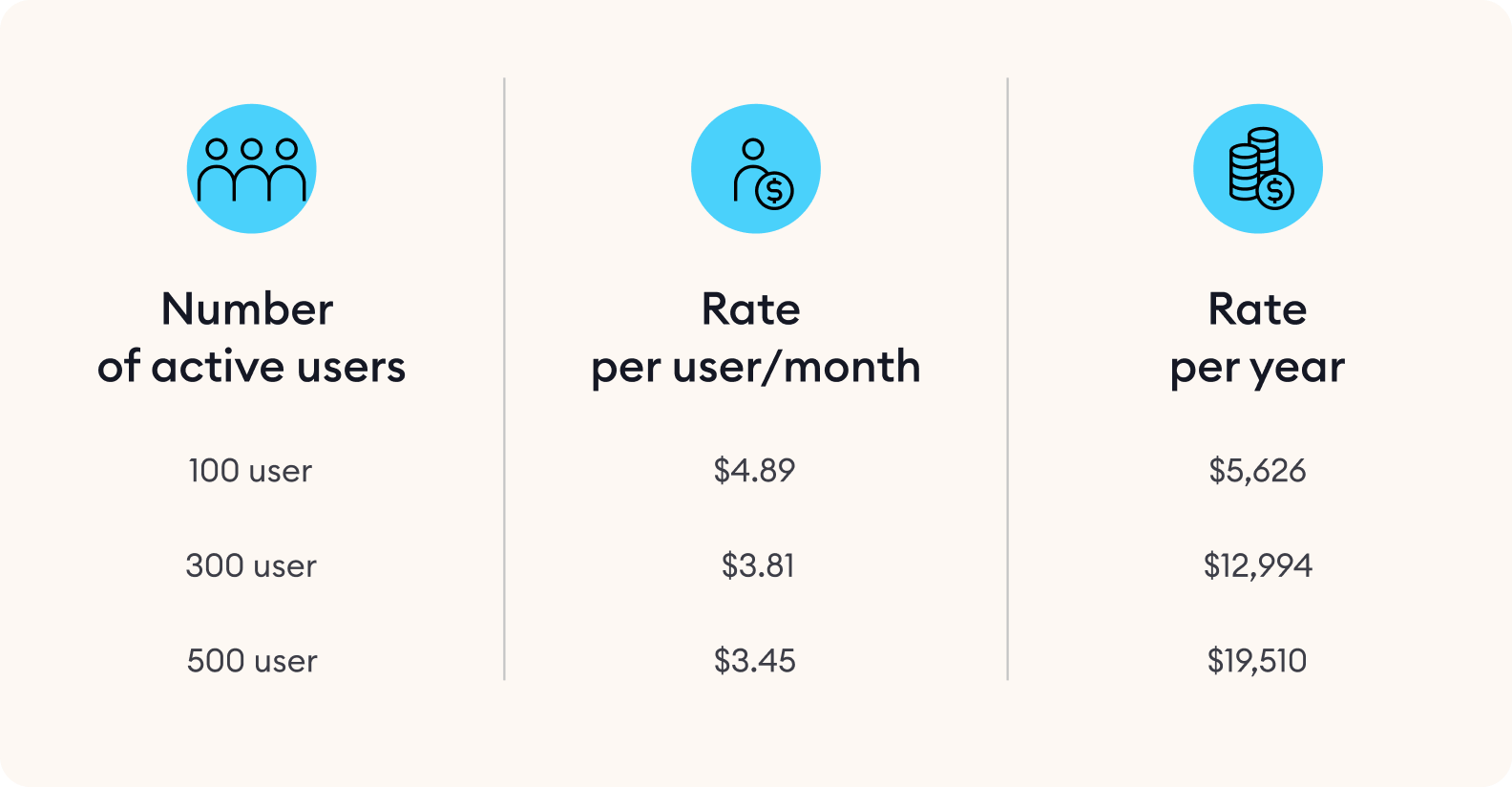Click the stacked coins yearly rate icon
The height and width of the screenshot is (787, 1512).
coord(1258,169)
